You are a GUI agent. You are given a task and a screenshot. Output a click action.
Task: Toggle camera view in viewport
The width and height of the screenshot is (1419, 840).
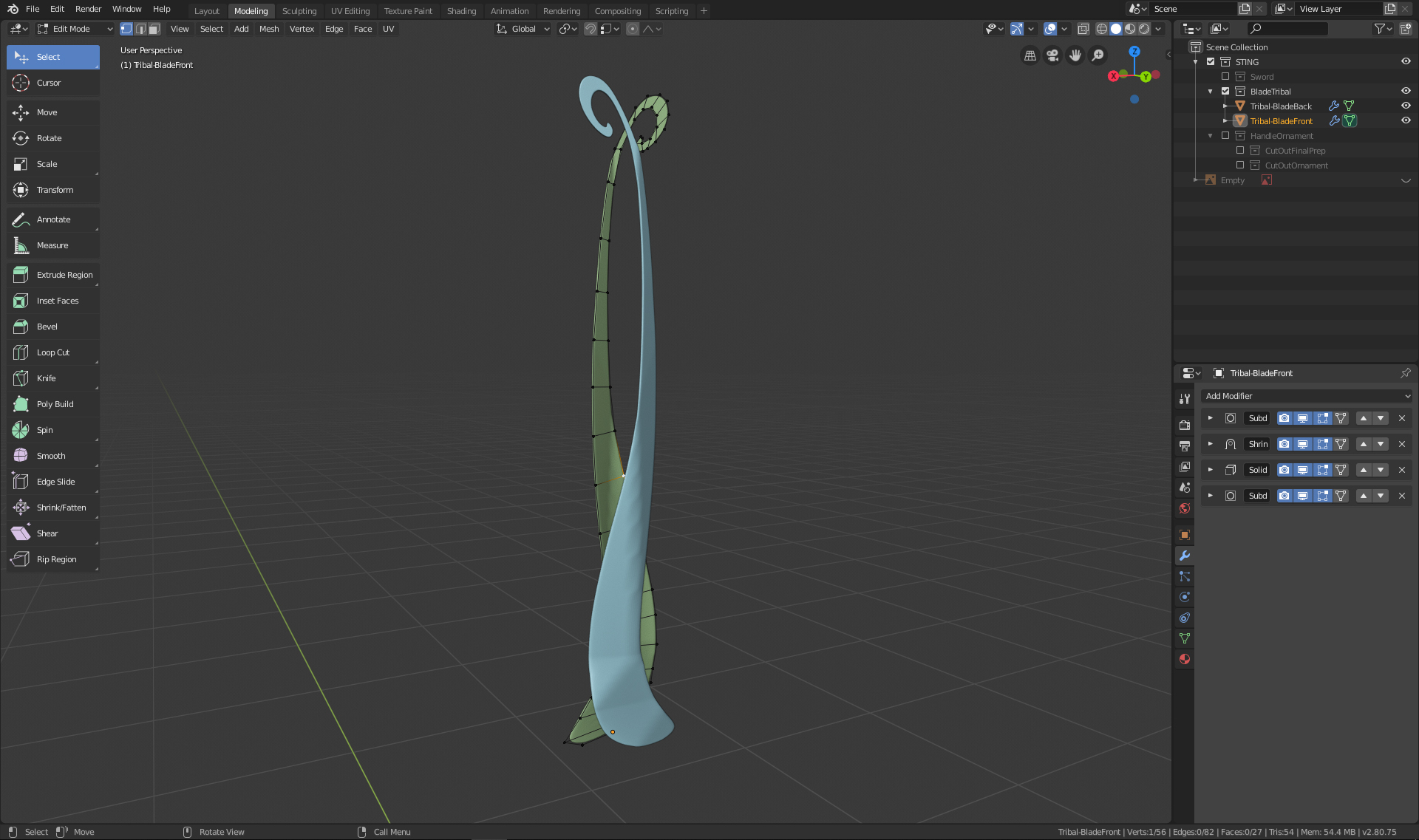1052,55
